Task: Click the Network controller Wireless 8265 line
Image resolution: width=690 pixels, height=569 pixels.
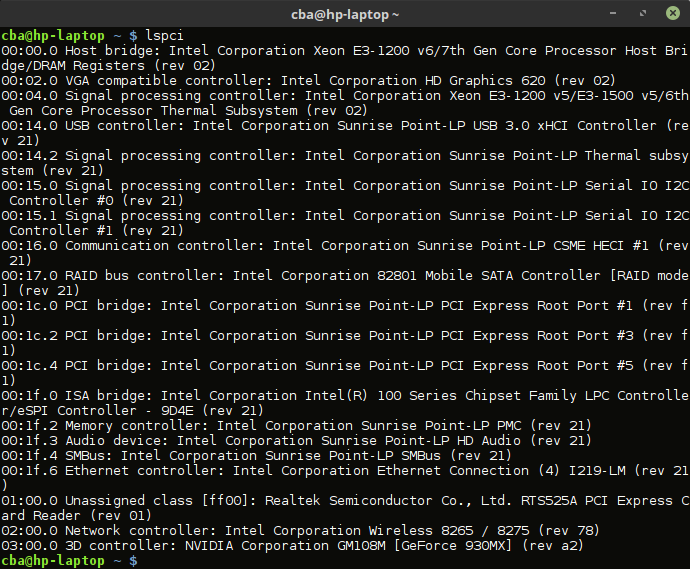Action: (x=300, y=530)
